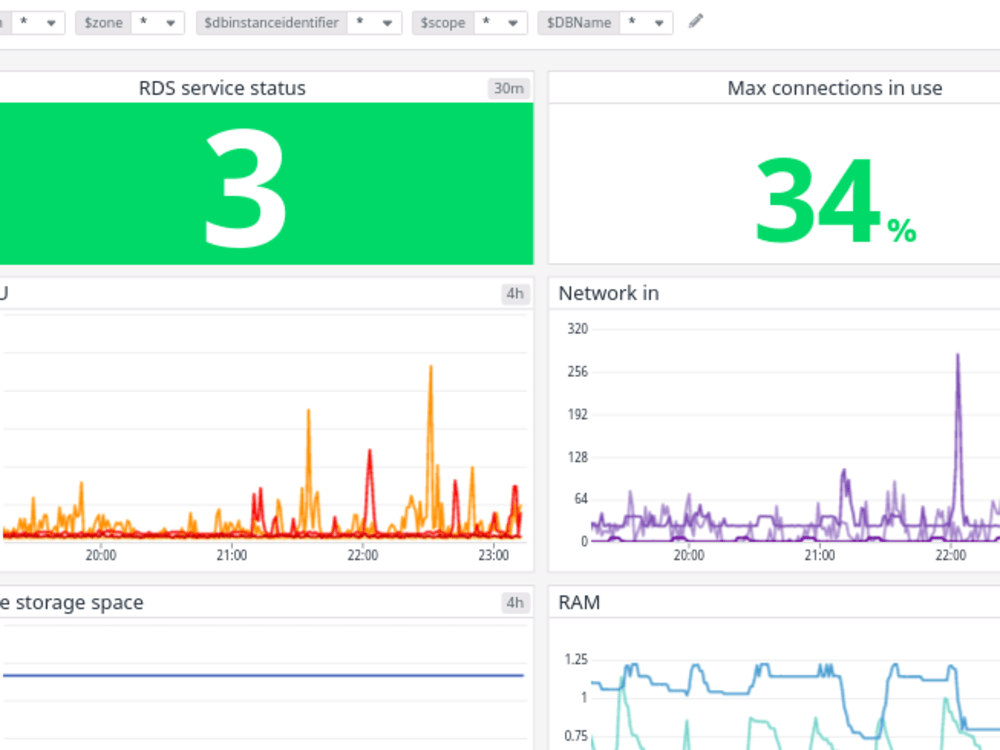Click the 1.25 label on RAM axis
The height and width of the screenshot is (750, 1000).
pyautogui.click(x=576, y=659)
